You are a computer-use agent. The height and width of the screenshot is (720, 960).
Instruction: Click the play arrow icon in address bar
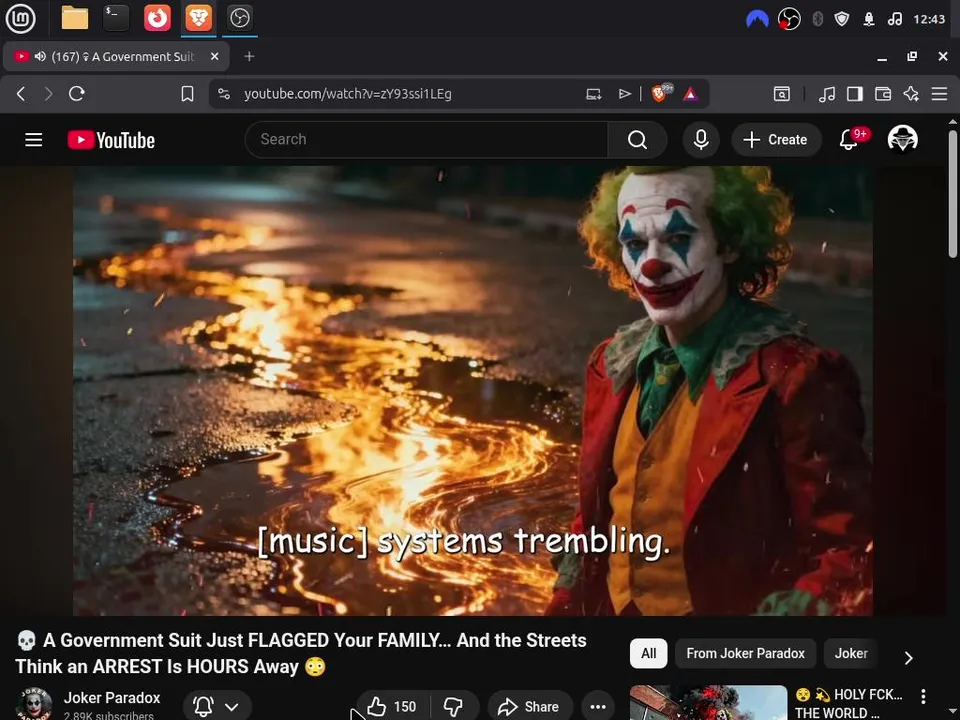(624, 94)
